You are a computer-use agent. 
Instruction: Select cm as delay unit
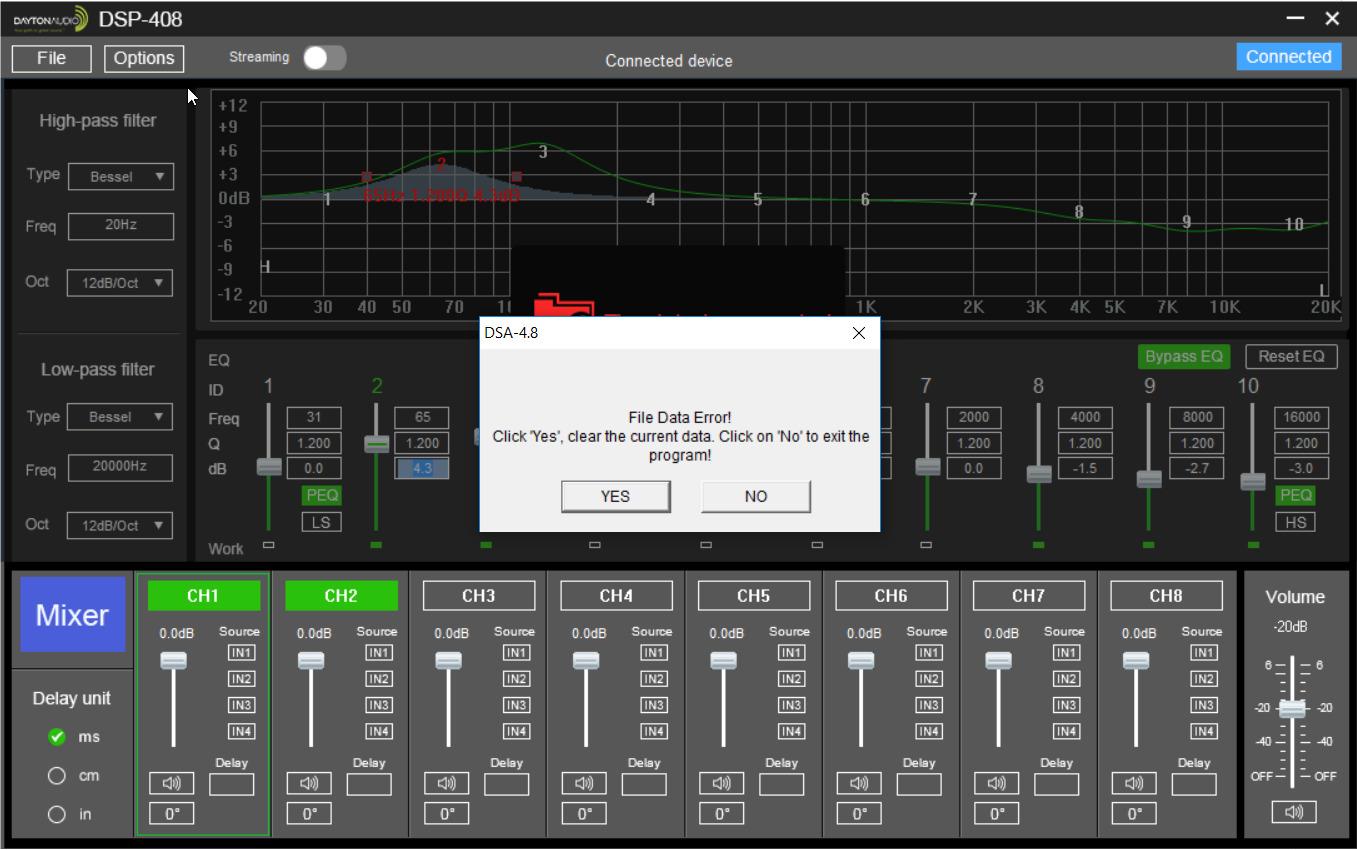pyautogui.click(x=57, y=776)
